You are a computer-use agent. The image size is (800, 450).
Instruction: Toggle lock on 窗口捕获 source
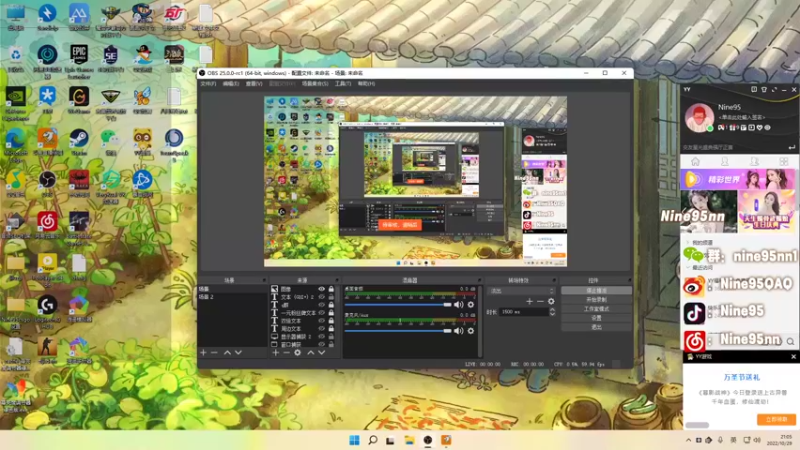click(331, 344)
